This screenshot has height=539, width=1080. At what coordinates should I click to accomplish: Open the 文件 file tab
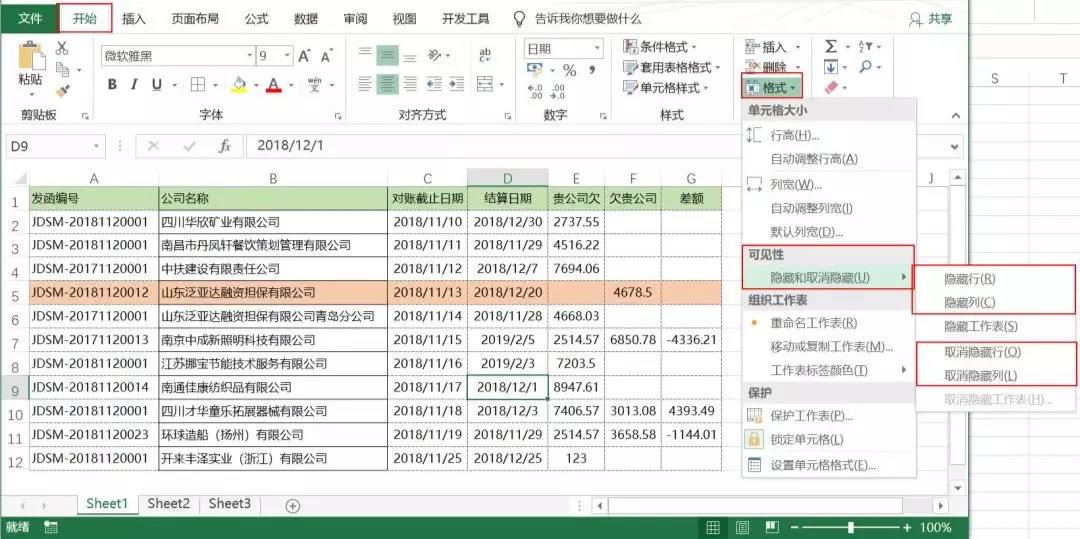pyautogui.click(x=30, y=19)
